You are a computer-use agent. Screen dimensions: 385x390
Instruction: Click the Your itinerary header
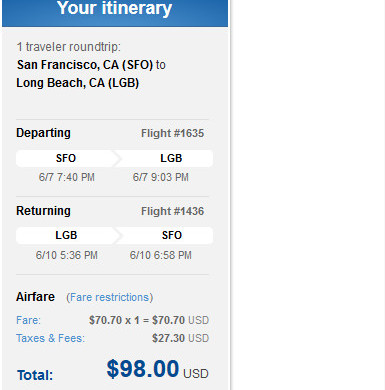115,9
